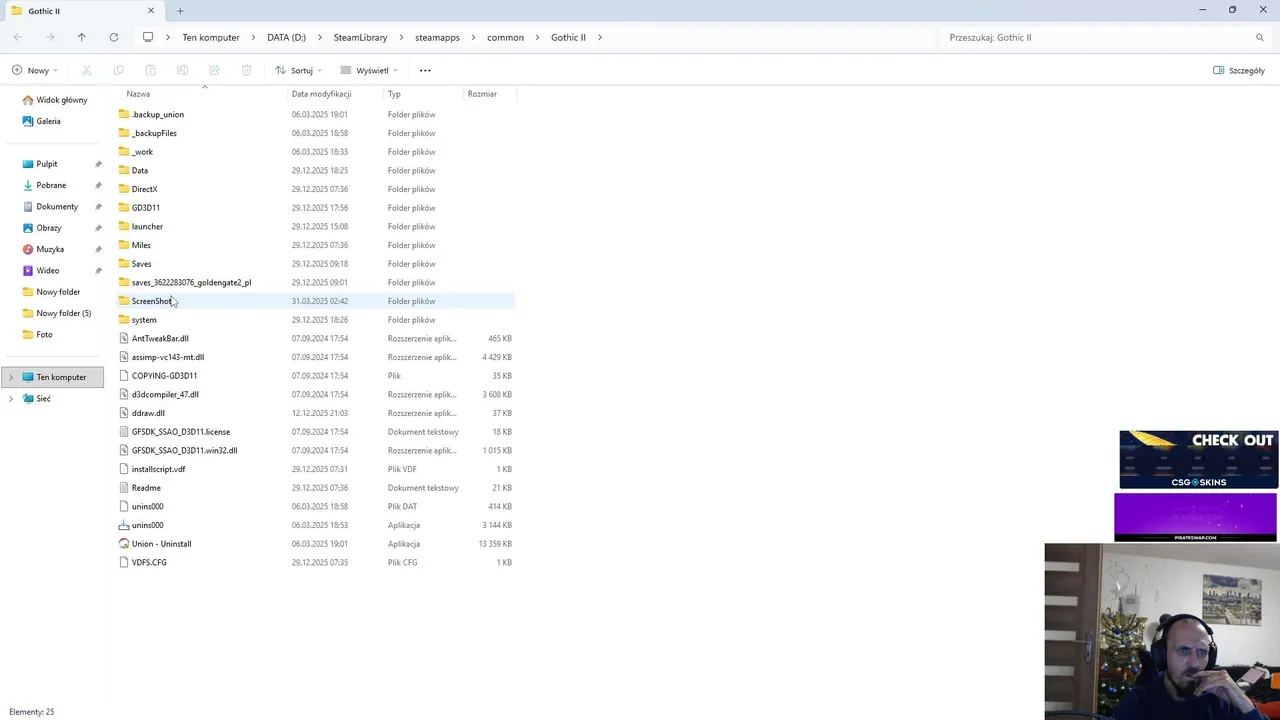Click the search magnifier icon
This screenshot has height=720, width=1280.
(x=1260, y=37)
